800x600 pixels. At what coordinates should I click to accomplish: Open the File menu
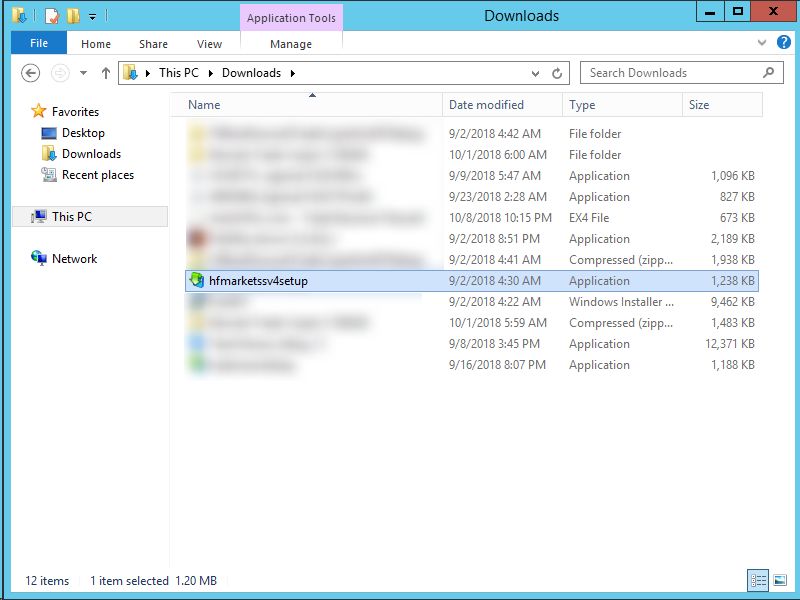coord(39,44)
